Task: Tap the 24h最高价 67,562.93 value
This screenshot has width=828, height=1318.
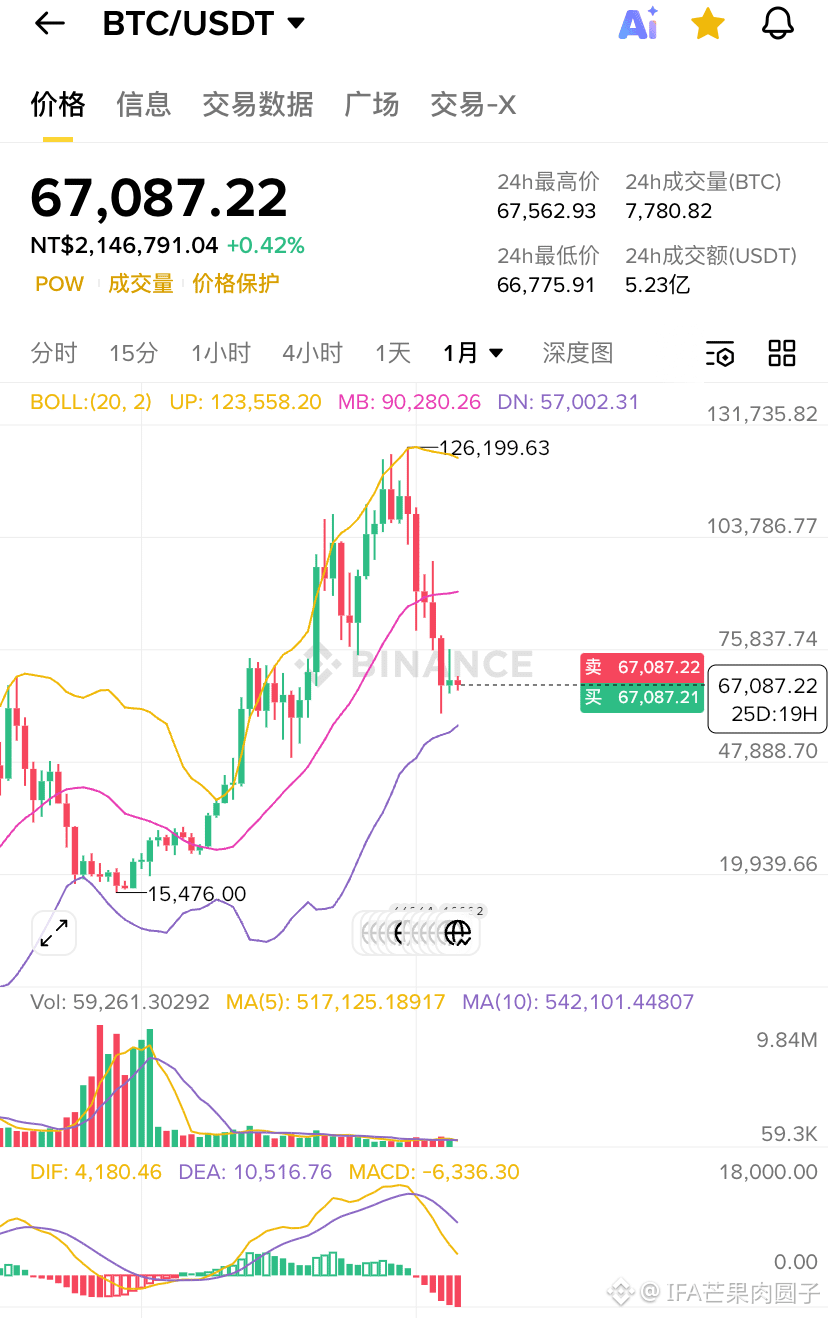Action: [x=547, y=211]
